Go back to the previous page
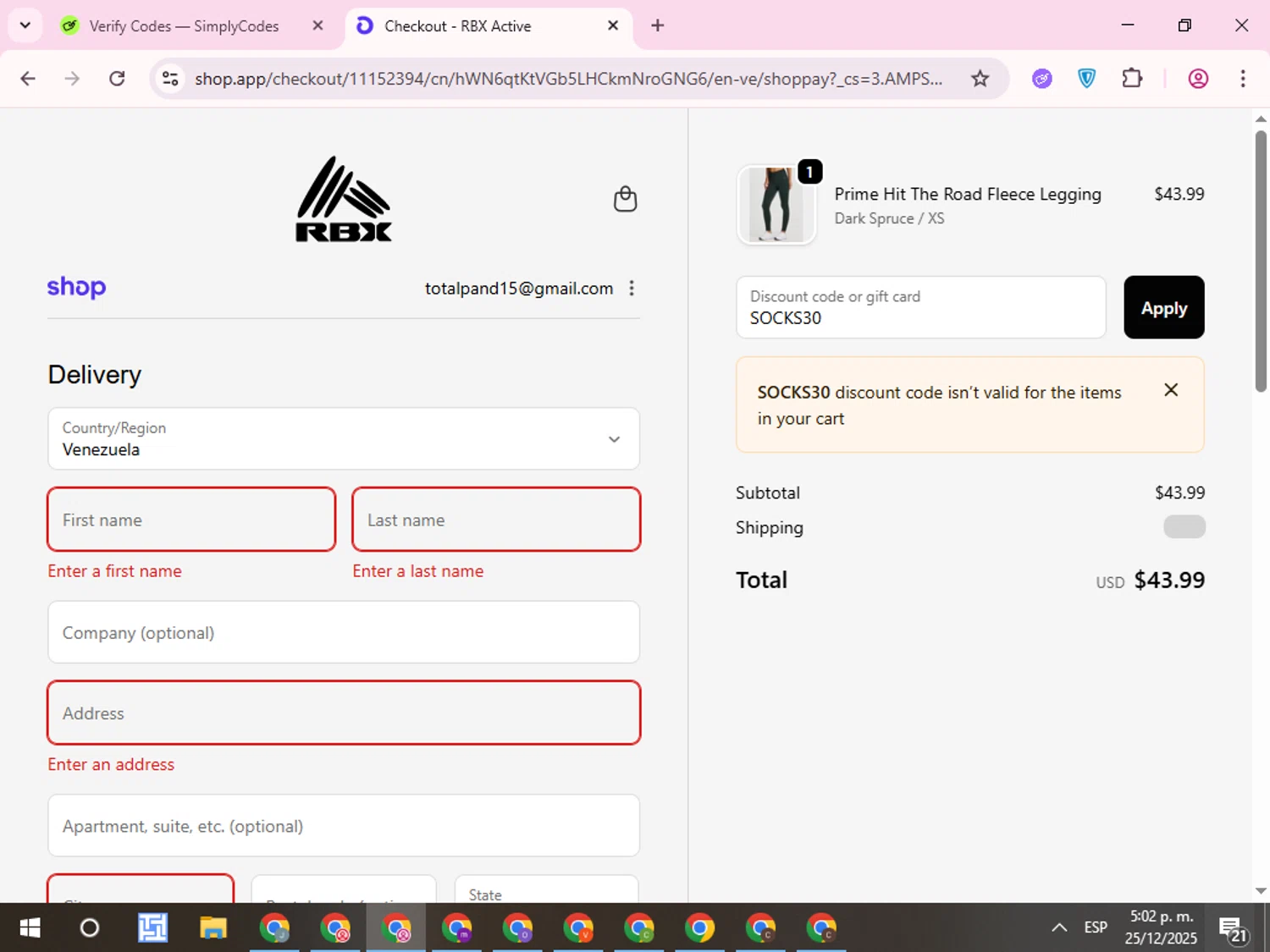Viewport: 1270px width, 952px height. tap(28, 79)
